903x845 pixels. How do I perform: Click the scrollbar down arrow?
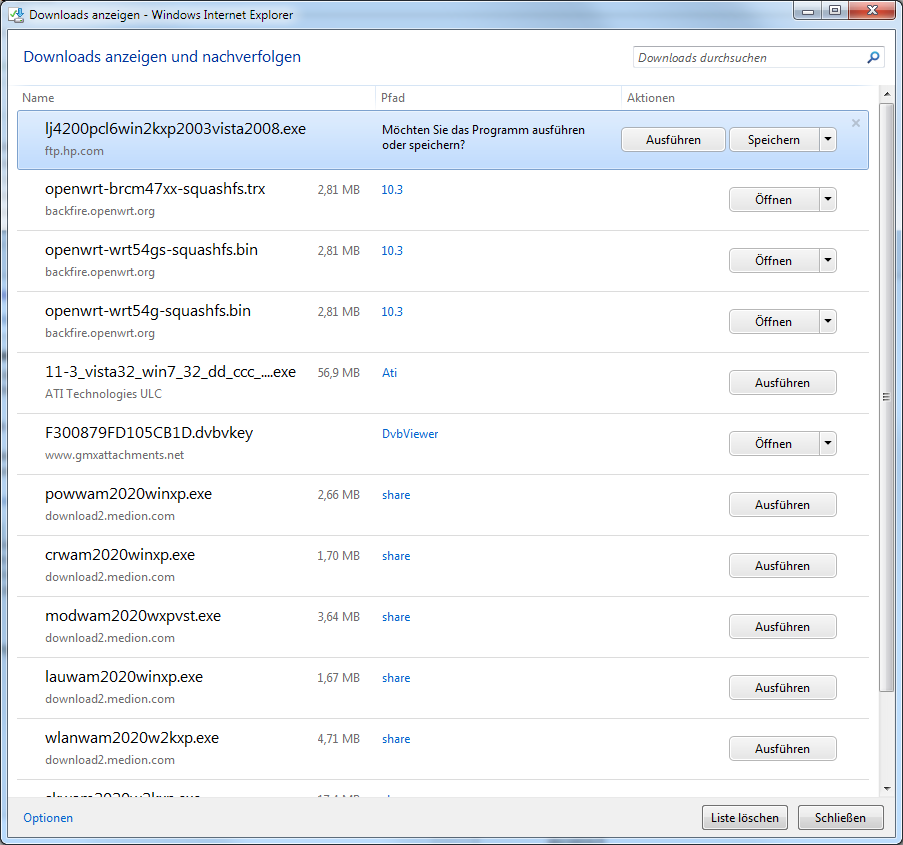tap(887, 789)
